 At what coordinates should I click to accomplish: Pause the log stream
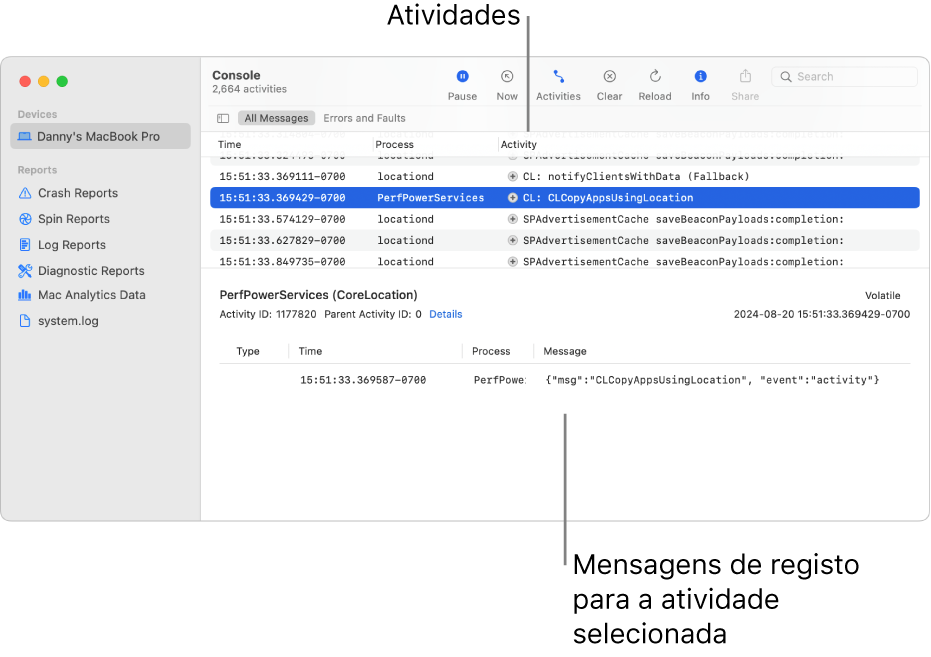462,85
